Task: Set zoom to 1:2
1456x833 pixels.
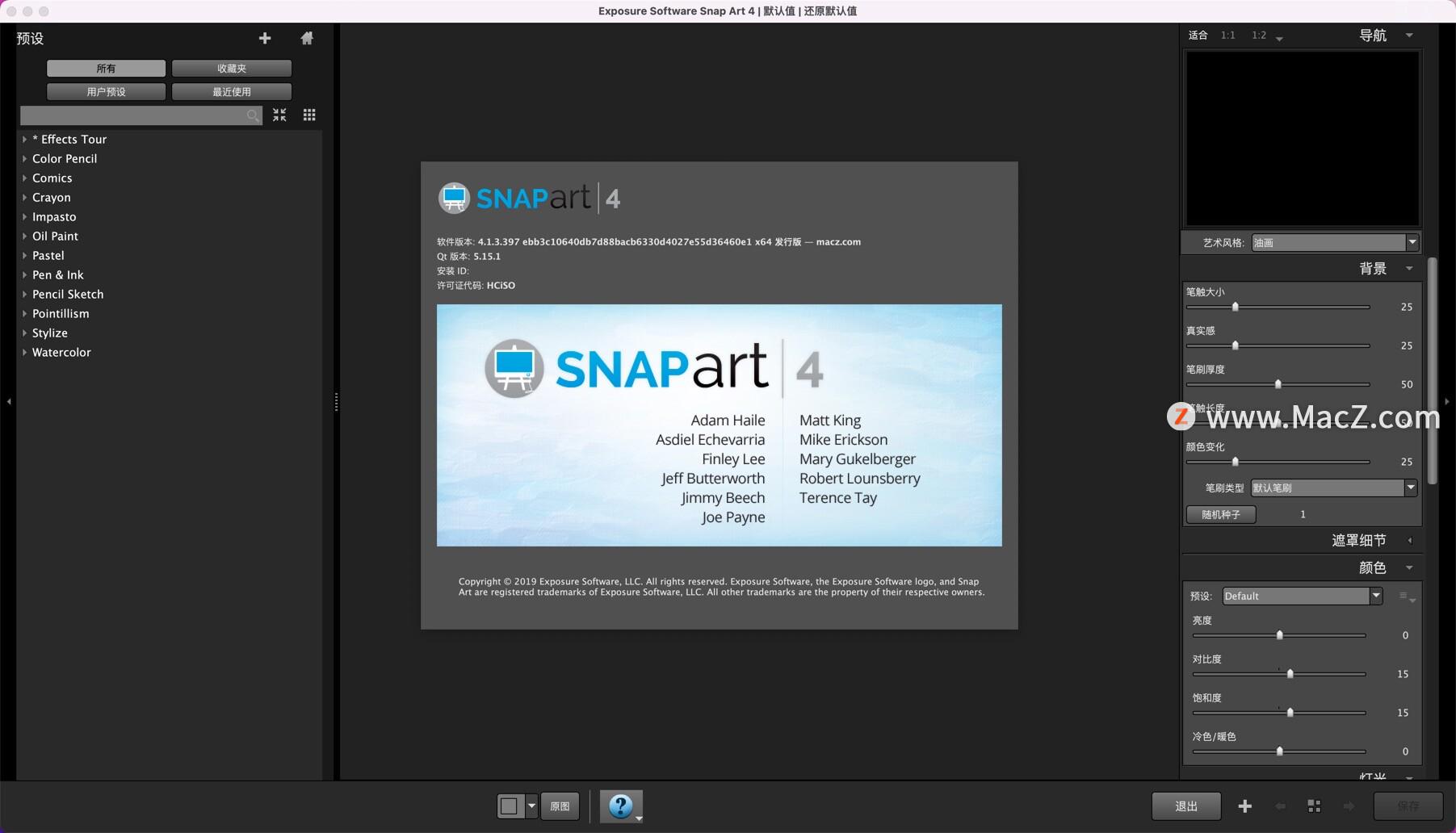Action: pyautogui.click(x=1259, y=36)
